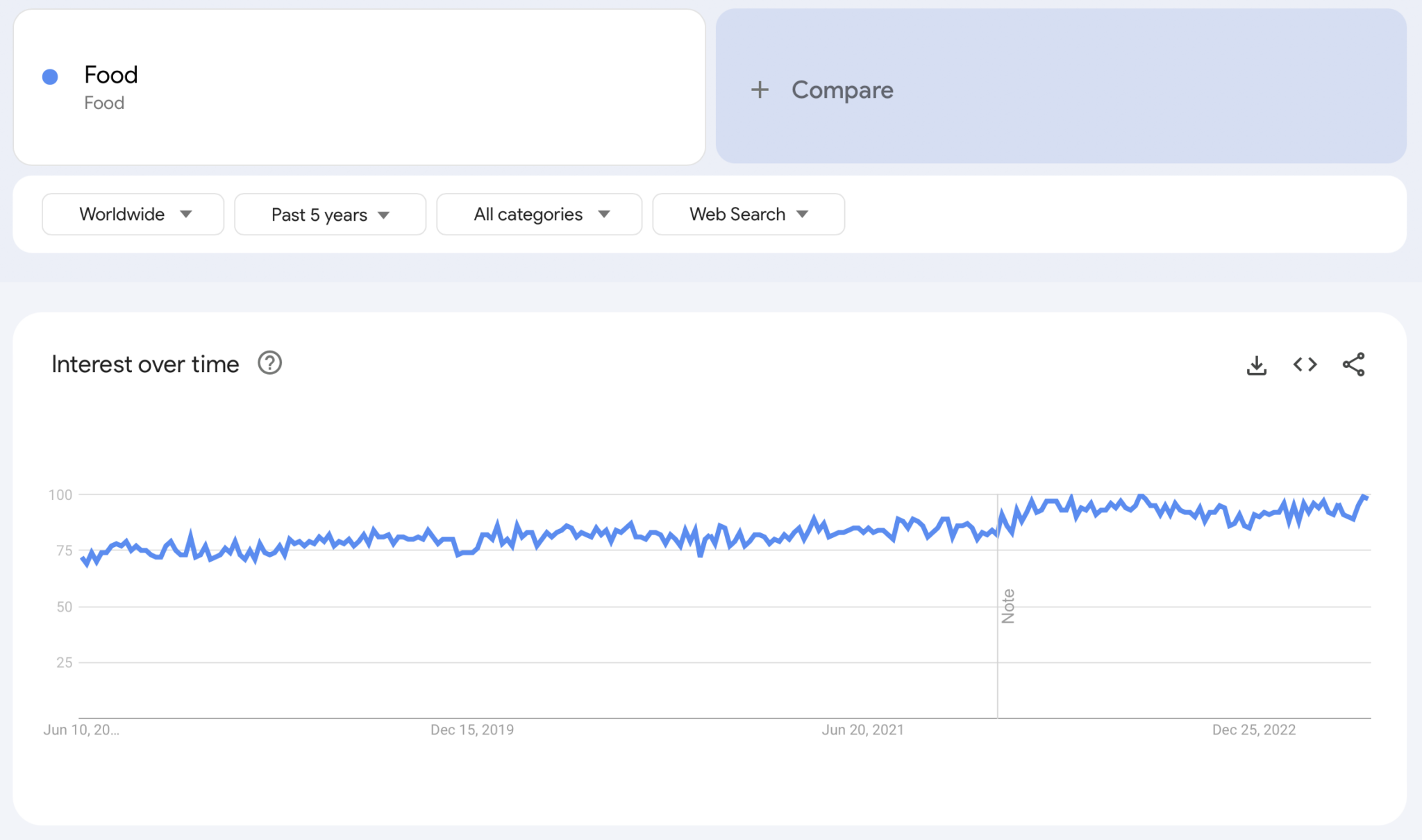Screen dimensions: 1422x840
Task: Click the share chart icon
Action: [1353, 364]
